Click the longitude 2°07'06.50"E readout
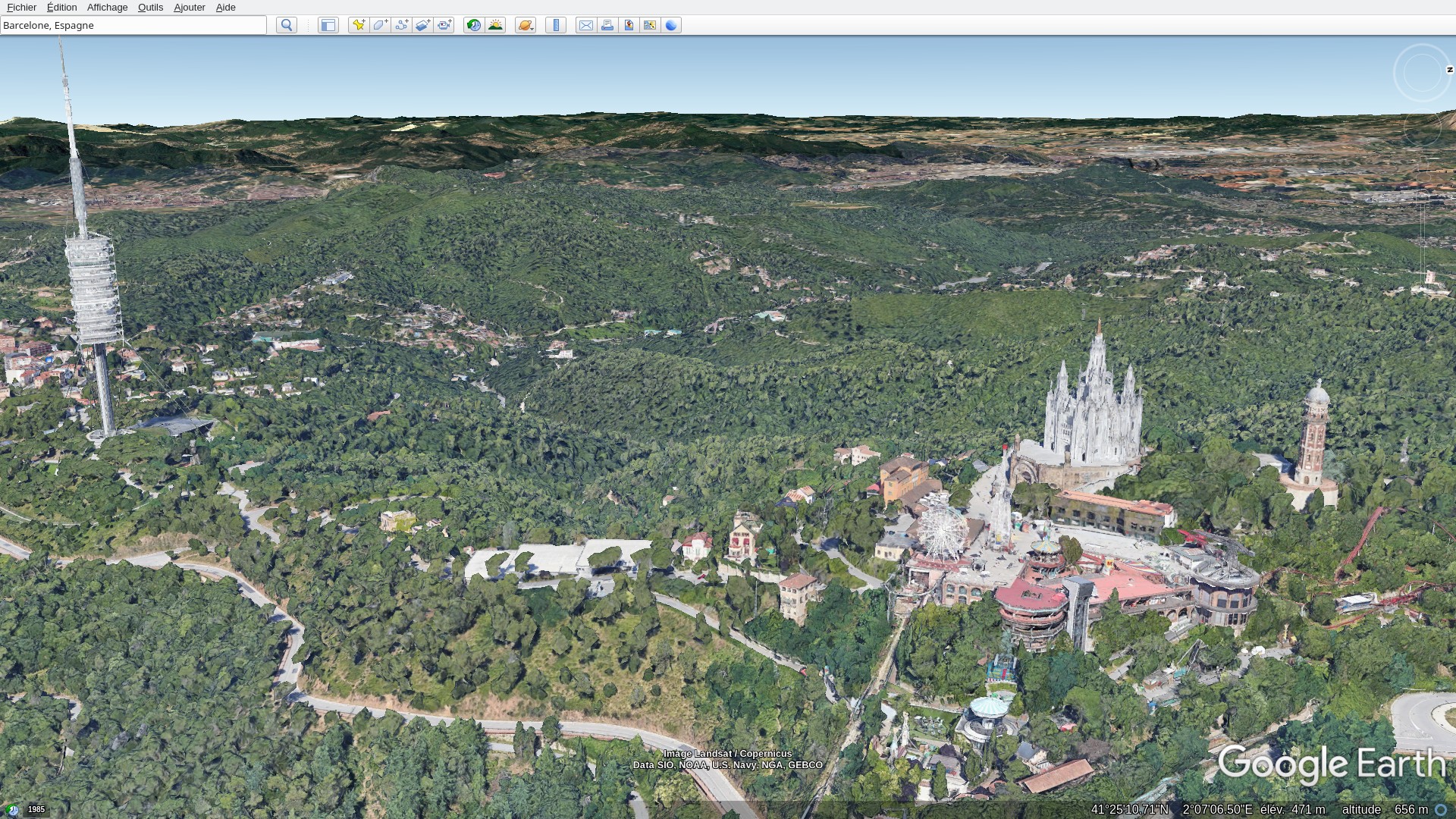Screen dimensions: 1456x819 pyautogui.click(x=1217, y=809)
